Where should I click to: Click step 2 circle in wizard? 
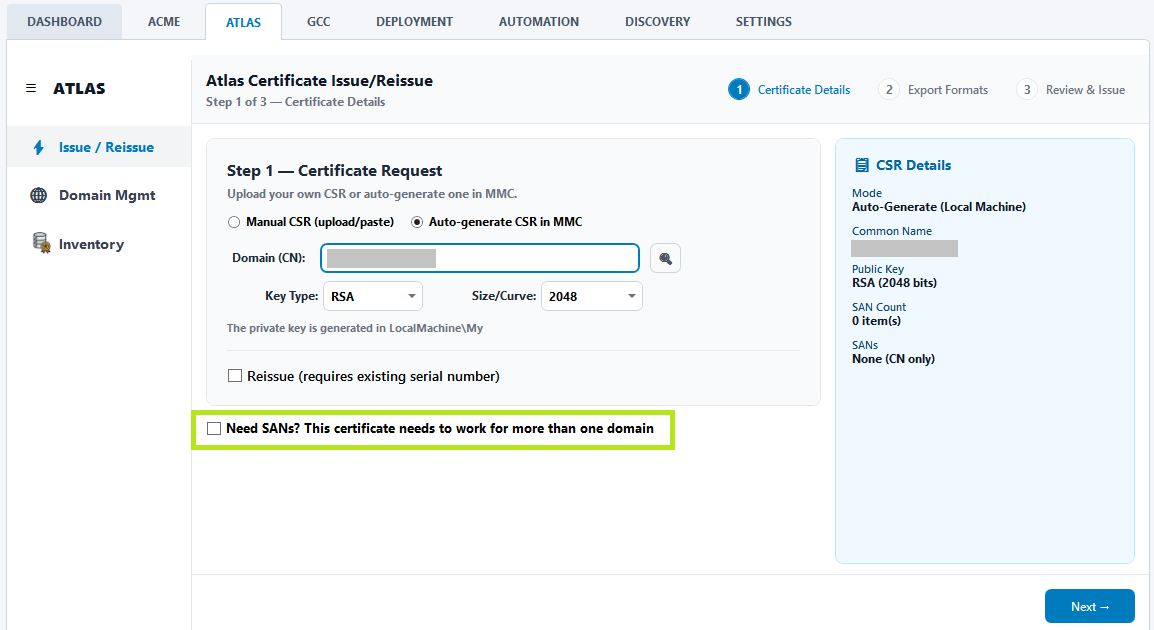[x=889, y=90]
